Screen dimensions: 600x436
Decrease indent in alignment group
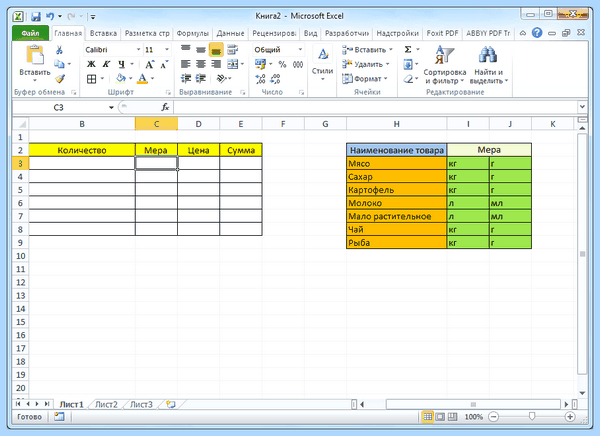pyautogui.click(x=186, y=78)
